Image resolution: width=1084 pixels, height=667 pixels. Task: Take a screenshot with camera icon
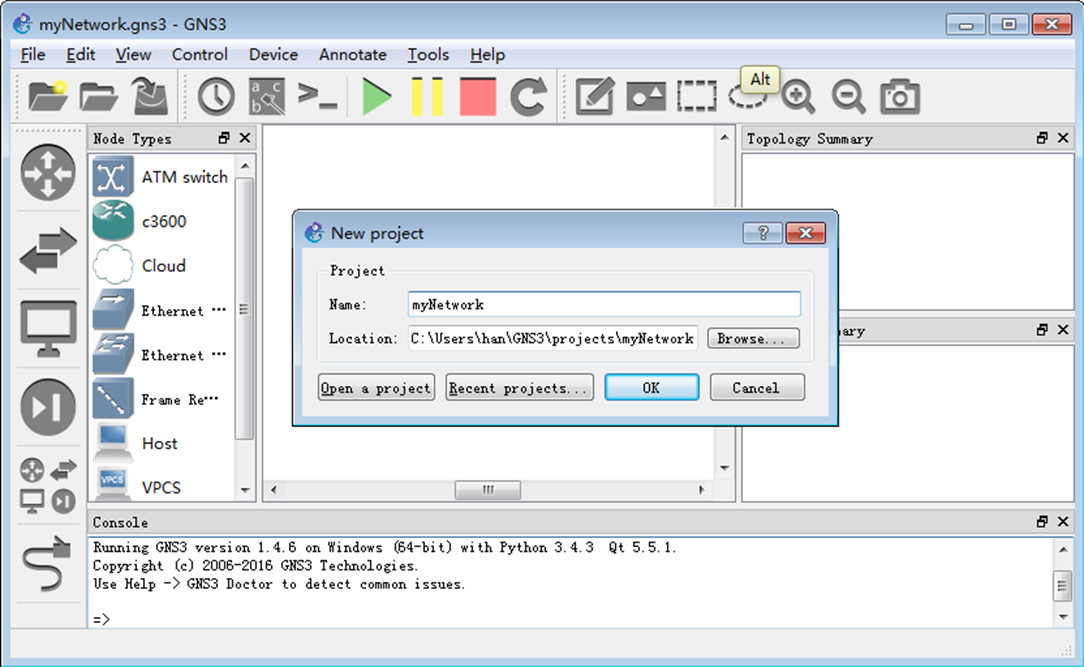pyautogui.click(x=899, y=97)
